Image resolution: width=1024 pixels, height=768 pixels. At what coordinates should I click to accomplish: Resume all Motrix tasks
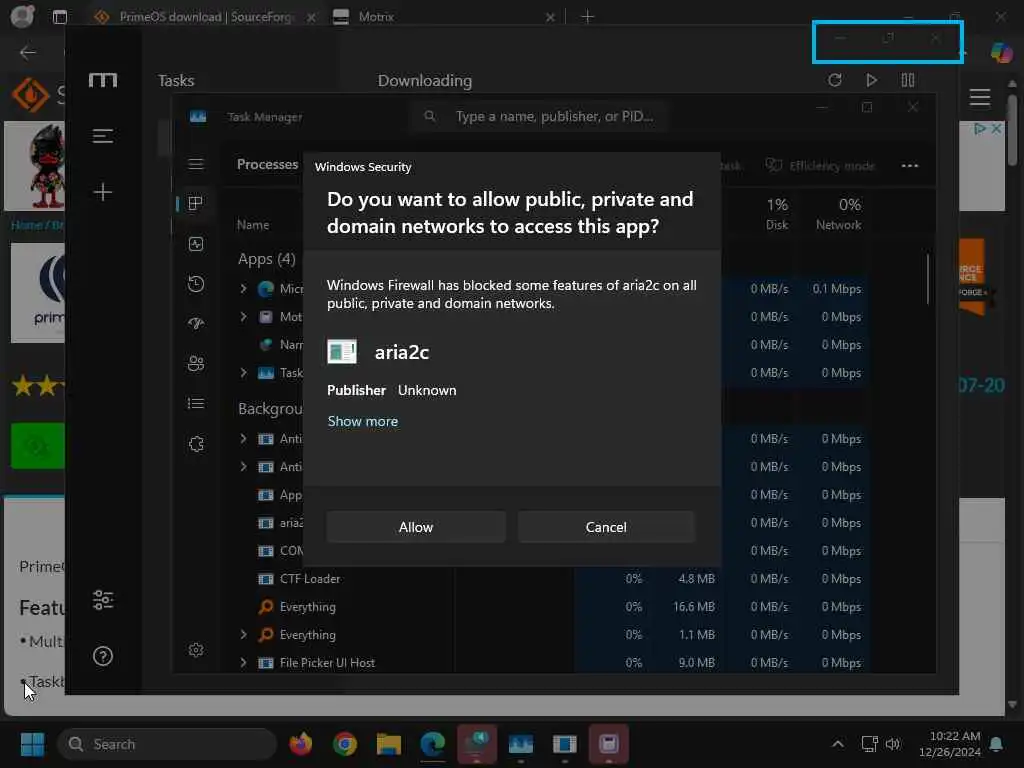pyautogui.click(x=871, y=80)
